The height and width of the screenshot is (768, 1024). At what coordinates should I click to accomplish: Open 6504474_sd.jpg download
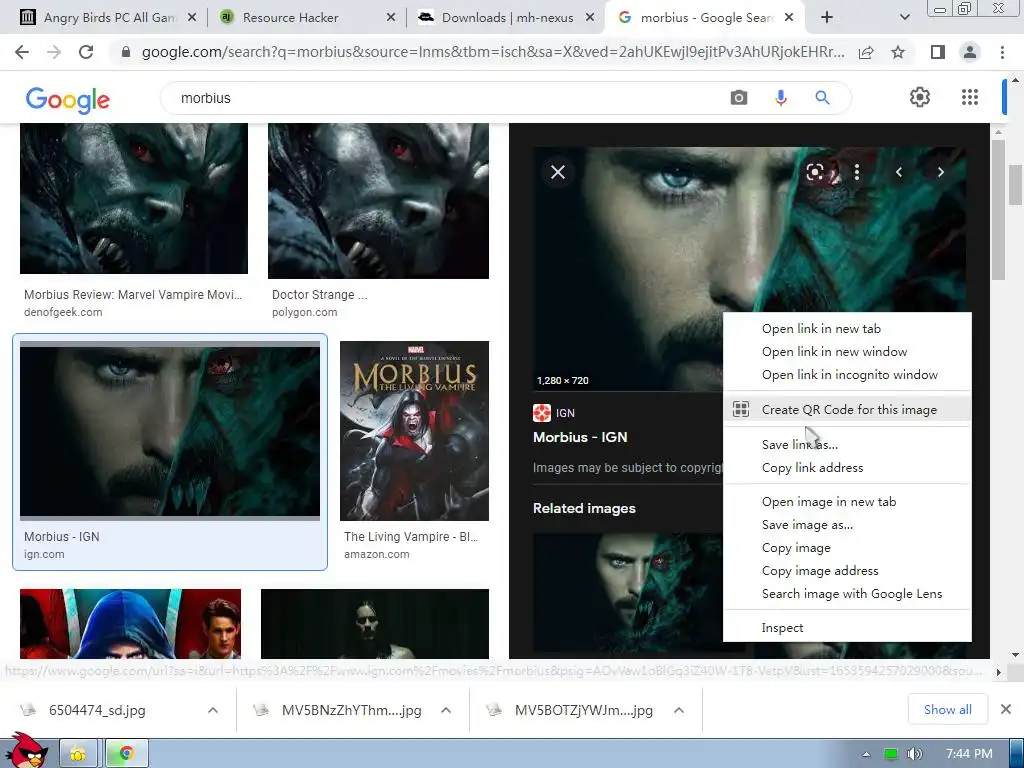97,710
